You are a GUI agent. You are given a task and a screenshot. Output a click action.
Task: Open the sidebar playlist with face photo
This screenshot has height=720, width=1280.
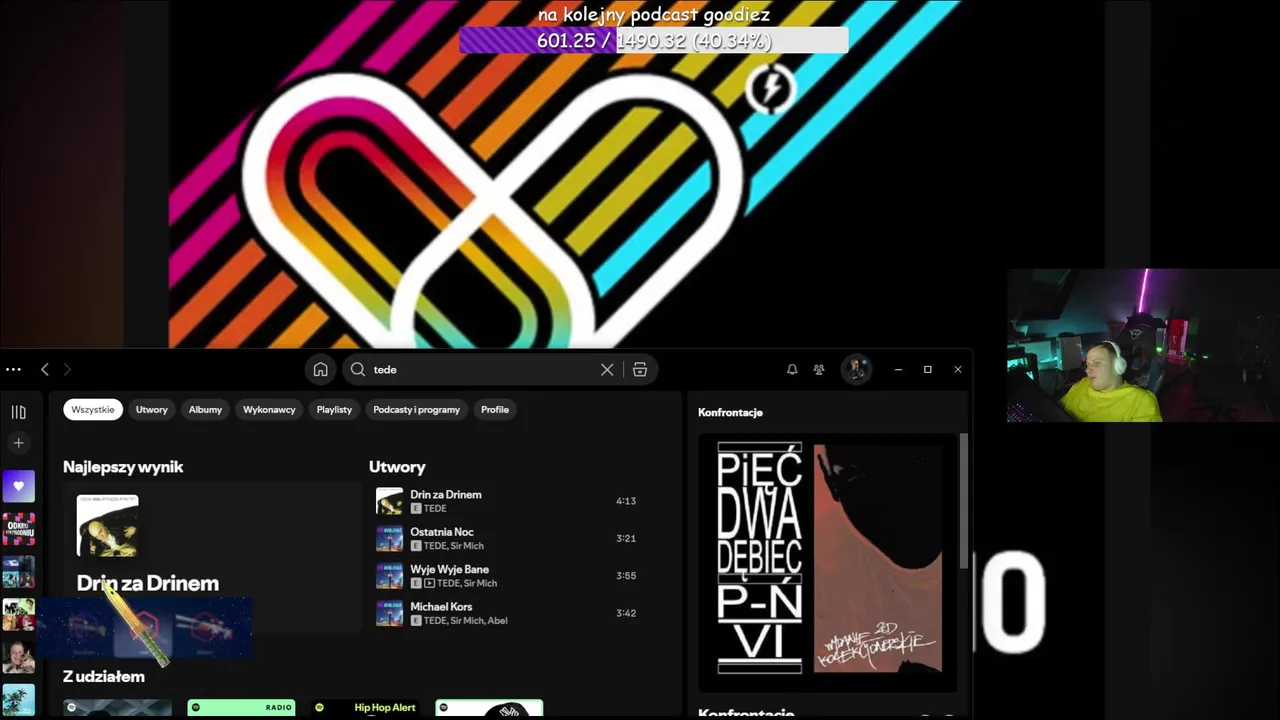[18, 657]
